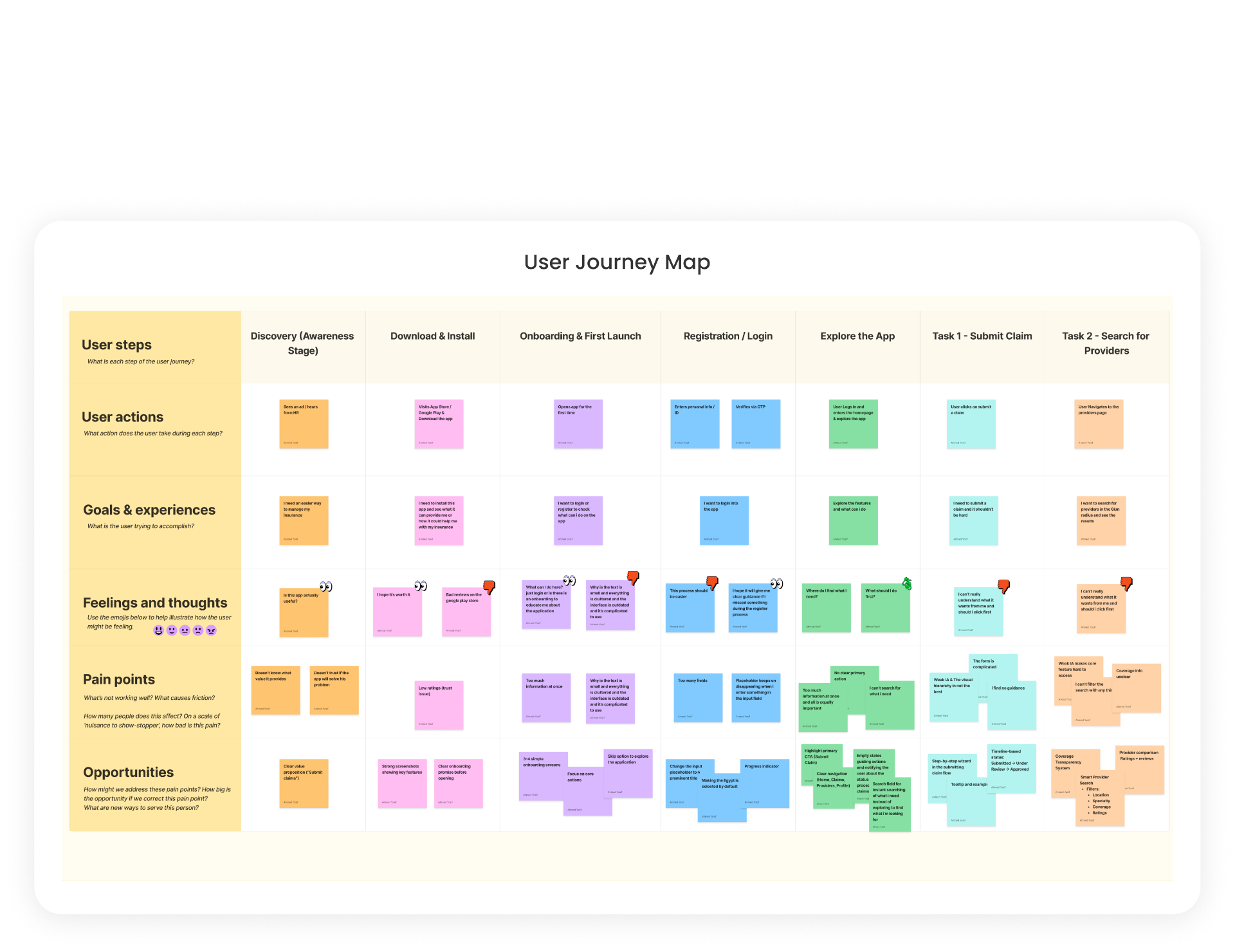Click the 'User actions' row heading
The image size is (1235, 952).
pos(122,417)
